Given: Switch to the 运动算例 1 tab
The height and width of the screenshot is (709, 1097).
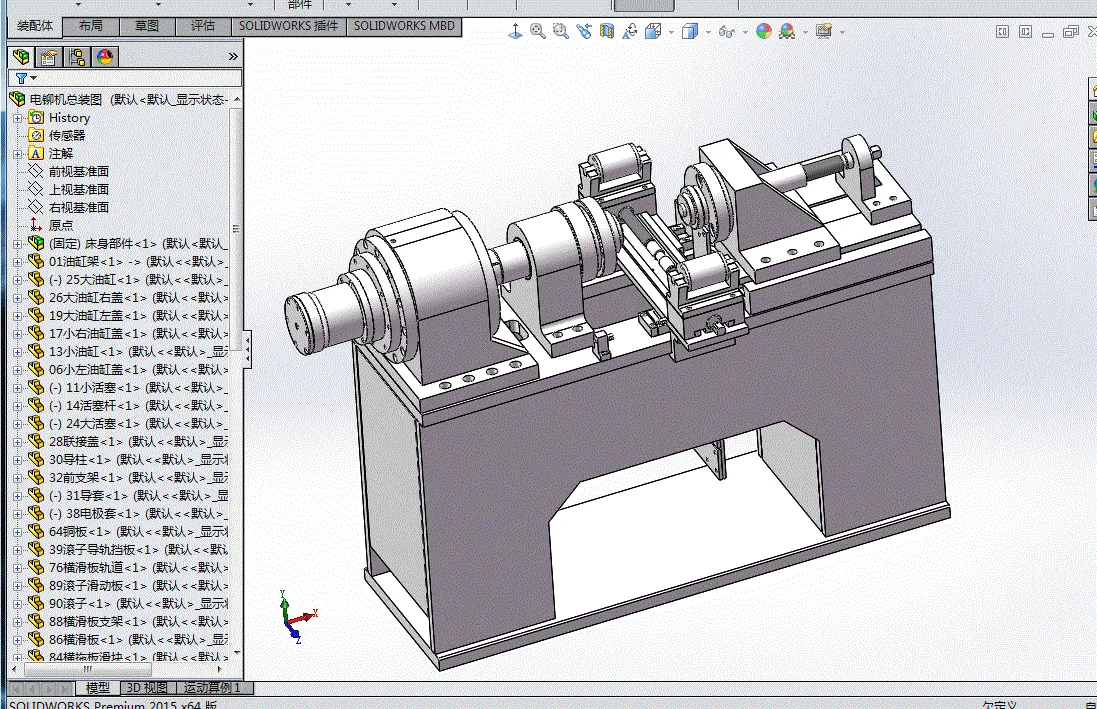Looking at the screenshot, I should pos(214,688).
